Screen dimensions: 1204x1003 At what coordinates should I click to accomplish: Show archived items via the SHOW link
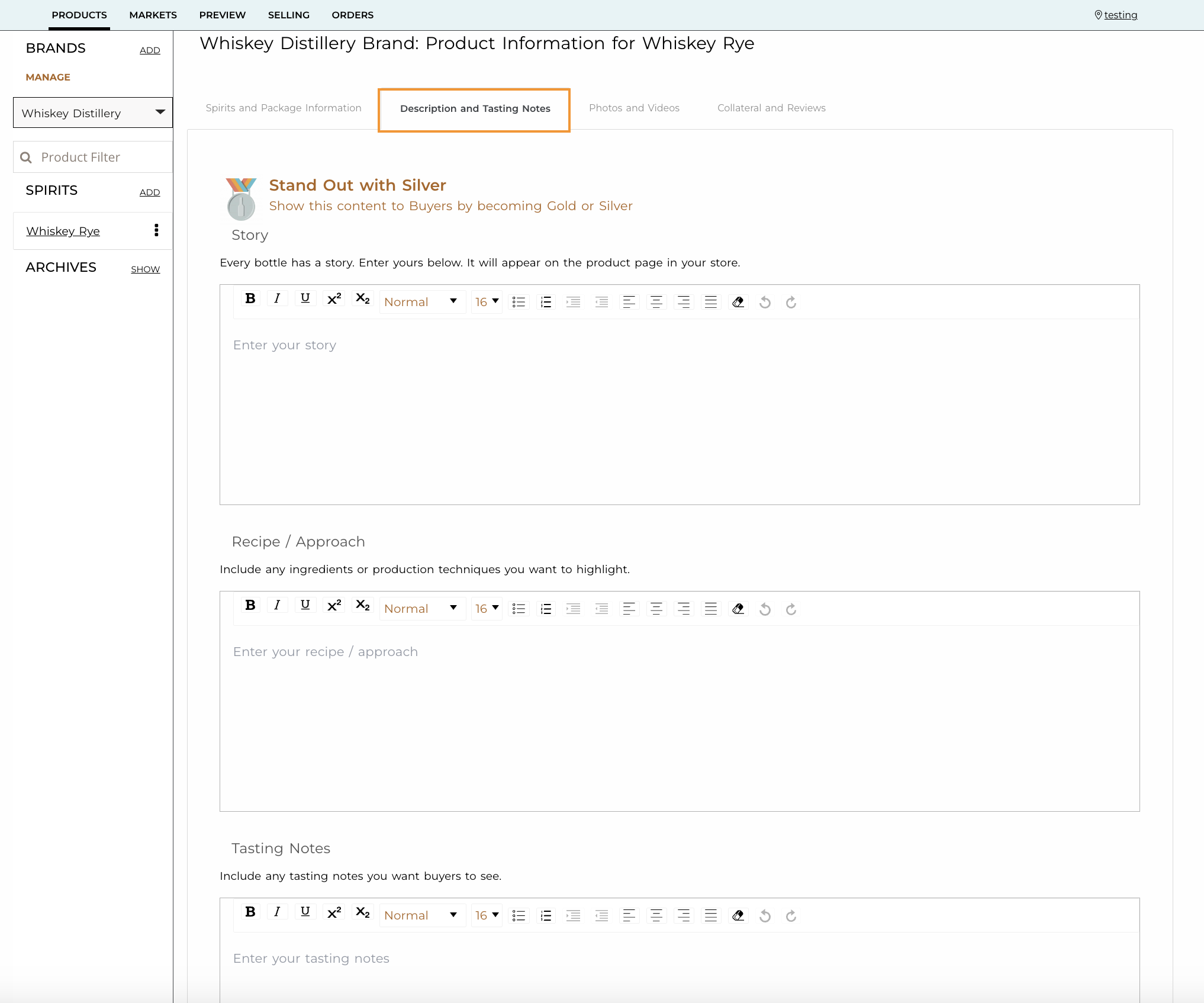145,269
